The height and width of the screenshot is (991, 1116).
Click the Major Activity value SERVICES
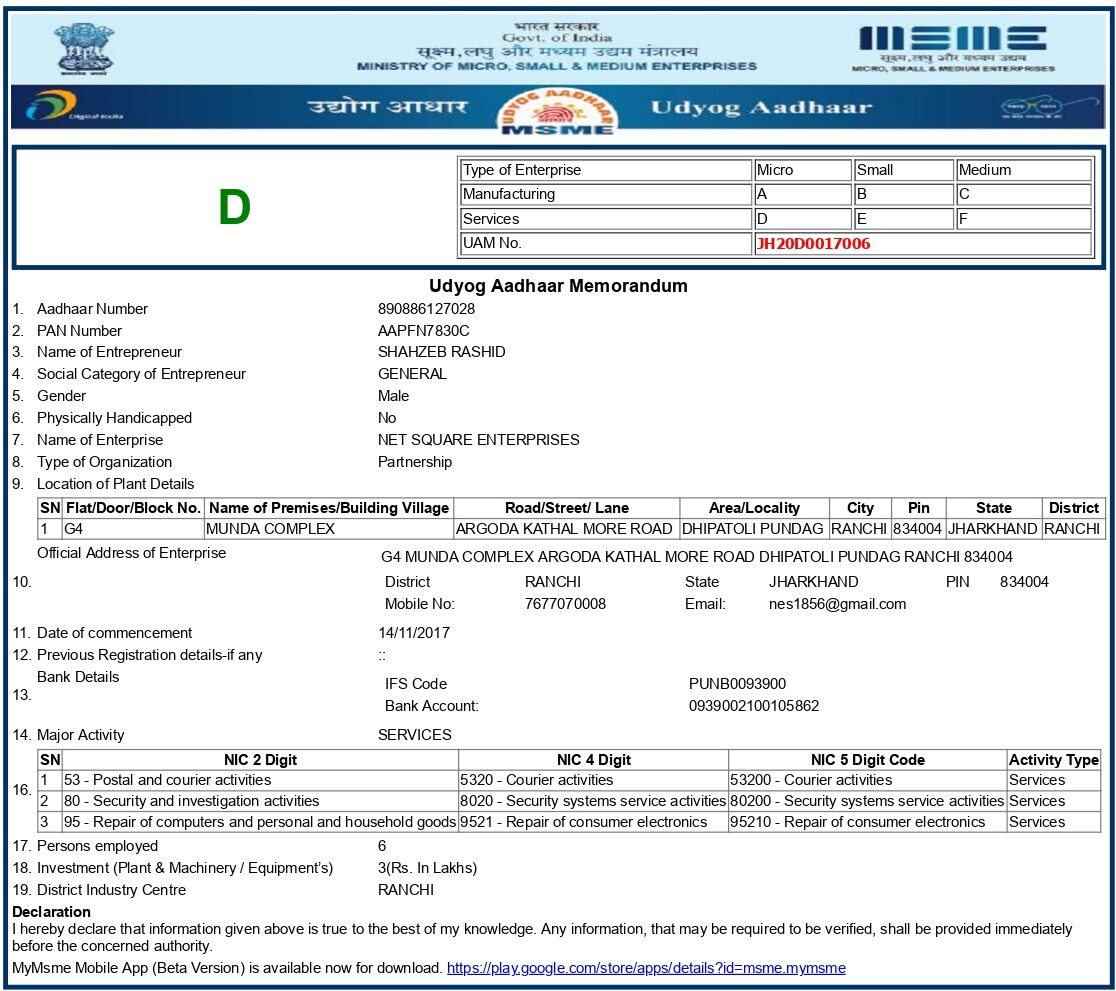point(414,735)
